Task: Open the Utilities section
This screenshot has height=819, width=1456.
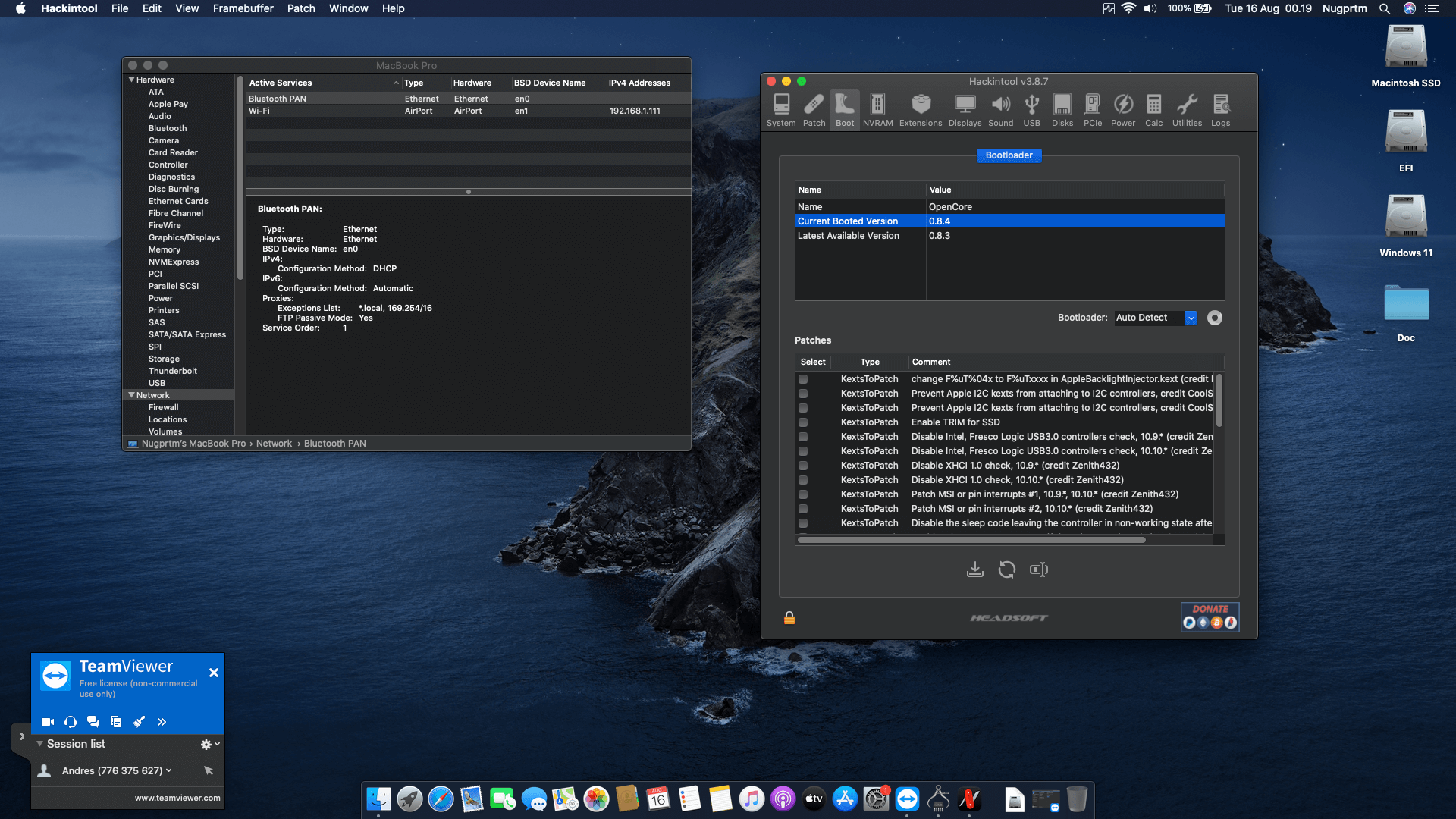Action: click(x=1187, y=110)
